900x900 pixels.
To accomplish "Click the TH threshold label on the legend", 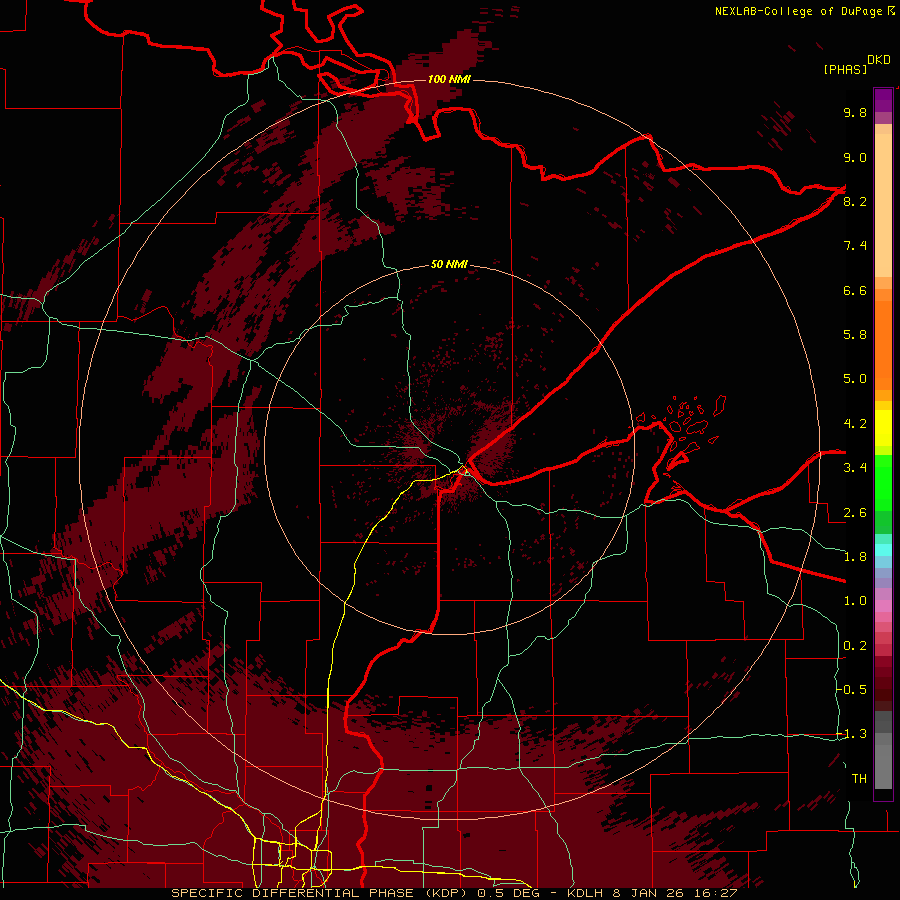I will pyautogui.click(x=859, y=779).
